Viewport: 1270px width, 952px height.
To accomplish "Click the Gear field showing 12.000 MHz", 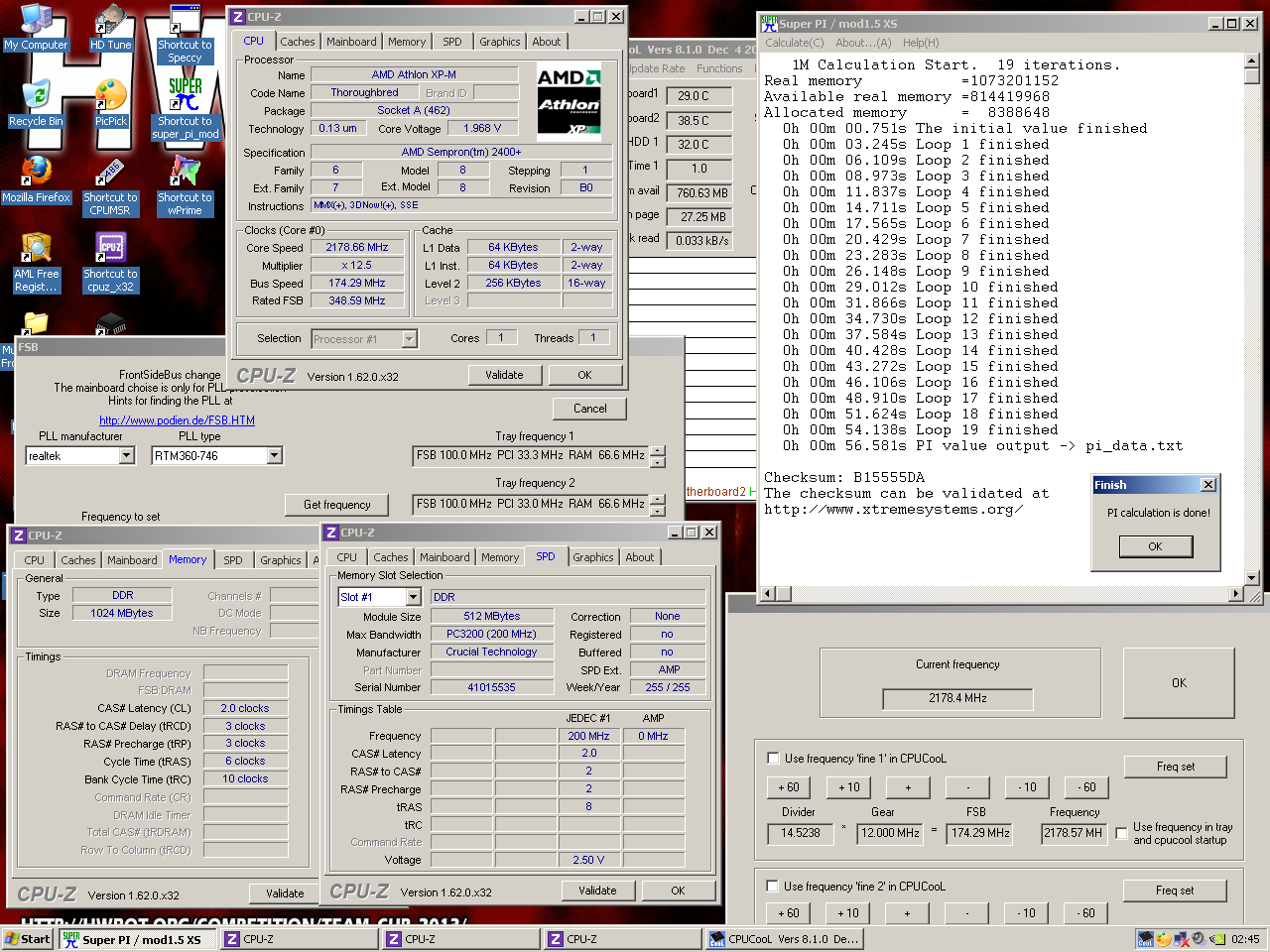I will (890, 833).
